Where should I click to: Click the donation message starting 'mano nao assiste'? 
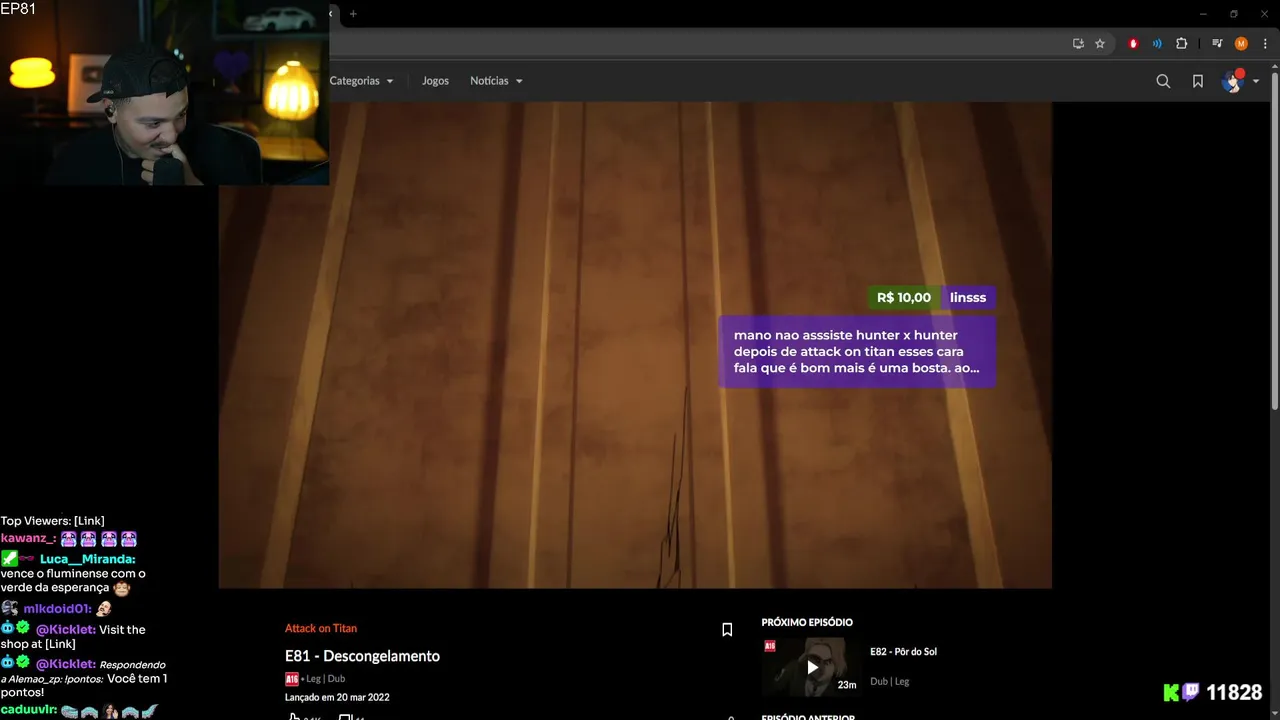pyautogui.click(x=857, y=352)
